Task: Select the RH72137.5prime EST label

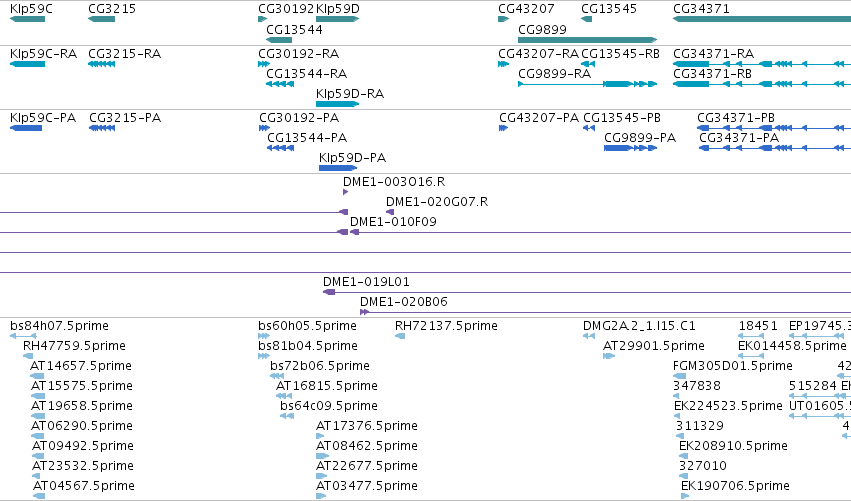Action: point(446,326)
